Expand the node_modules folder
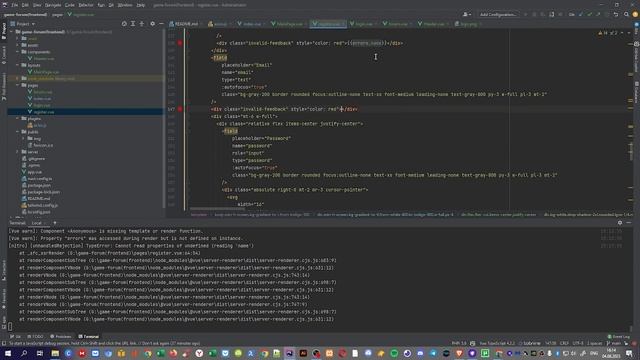Viewport: 640px width, 360px height. [18, 78]
